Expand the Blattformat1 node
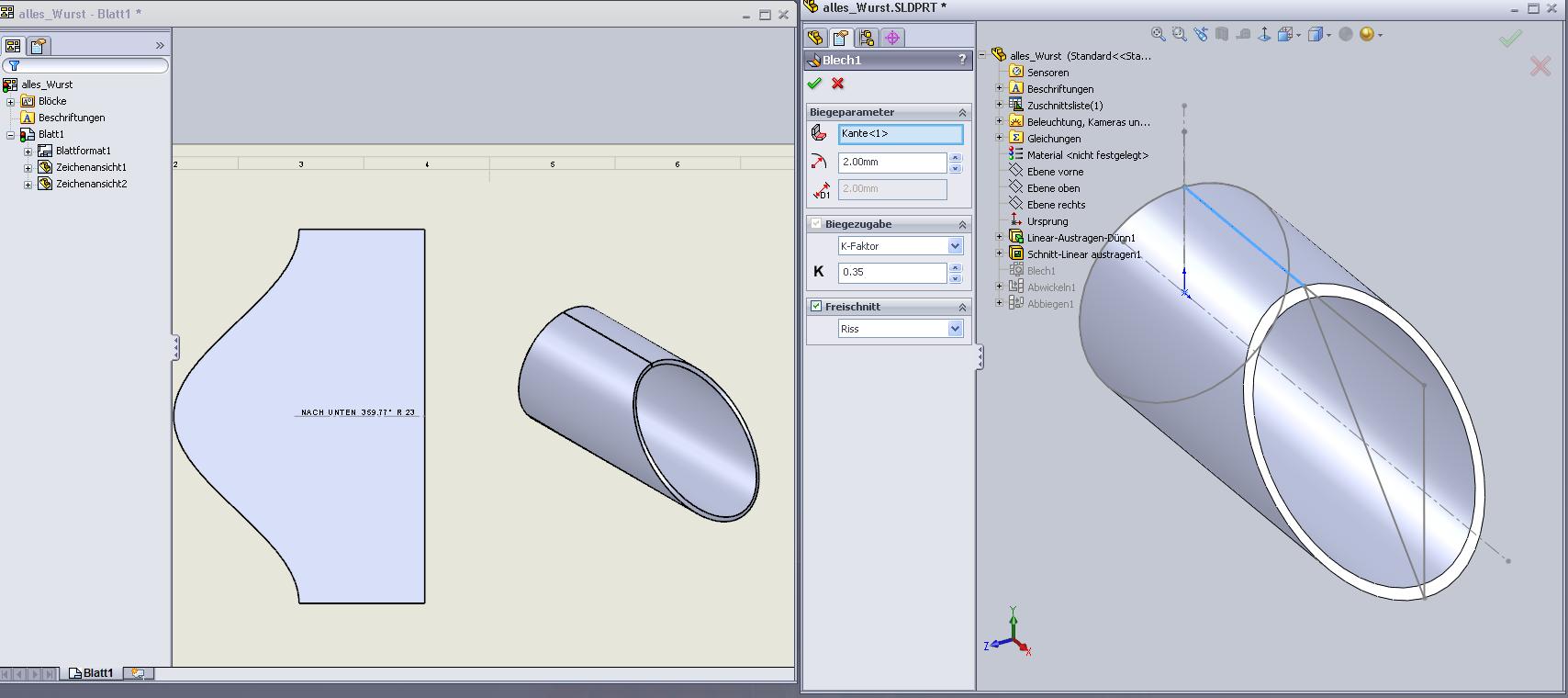Screen dimensions: 1568x698 tap(28, 151)
